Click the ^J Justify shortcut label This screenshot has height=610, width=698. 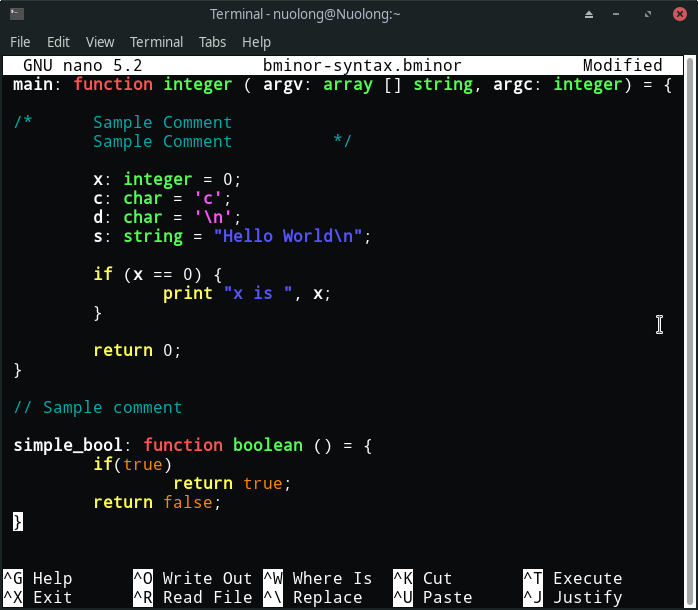click(x=573, y=597)
